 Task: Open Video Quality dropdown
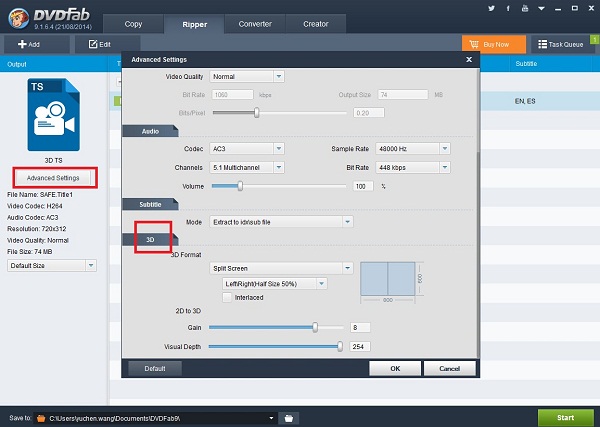pyautogui.click(x=247, y=77)
